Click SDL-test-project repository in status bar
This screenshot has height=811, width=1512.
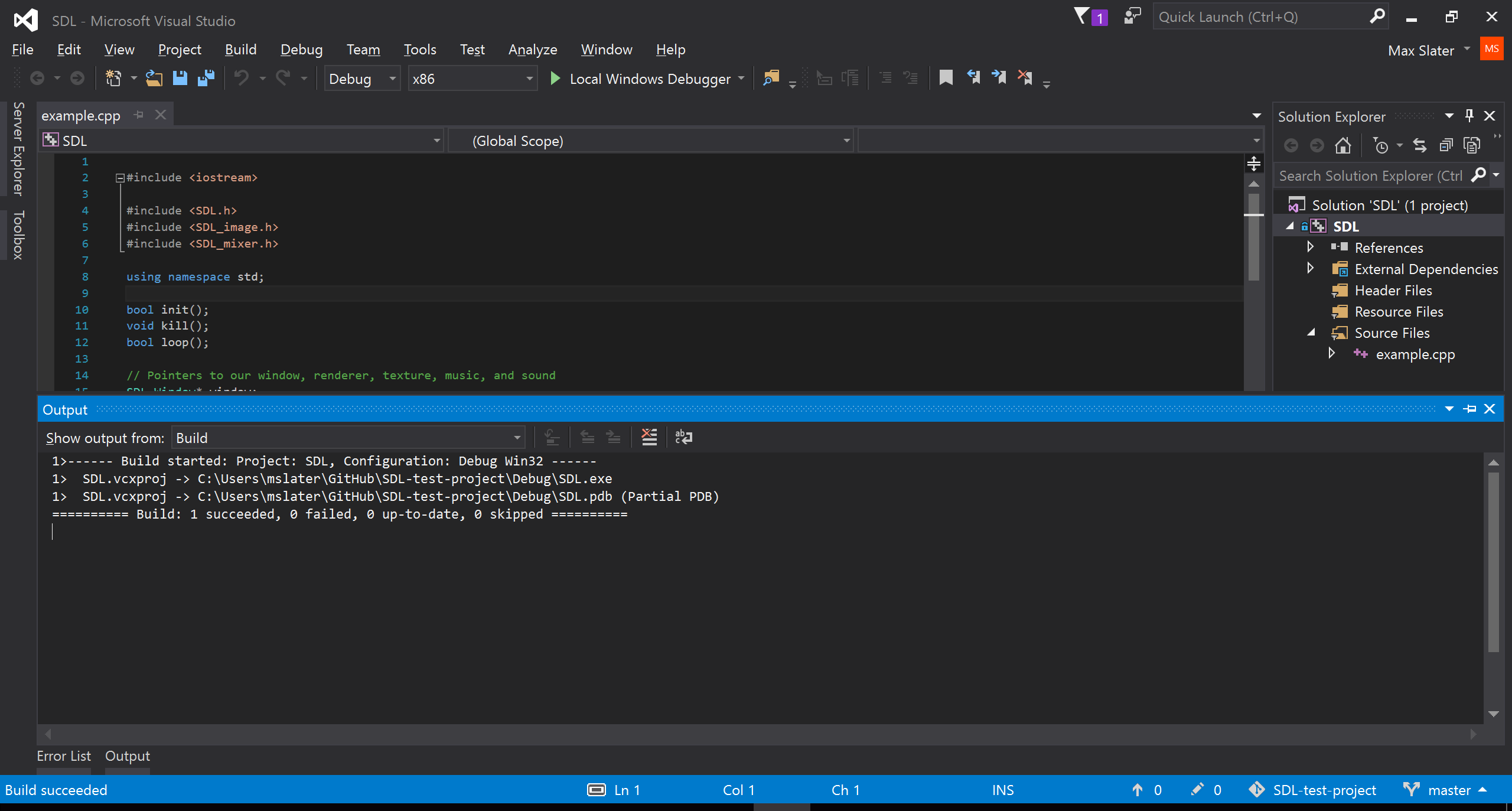1324,790
